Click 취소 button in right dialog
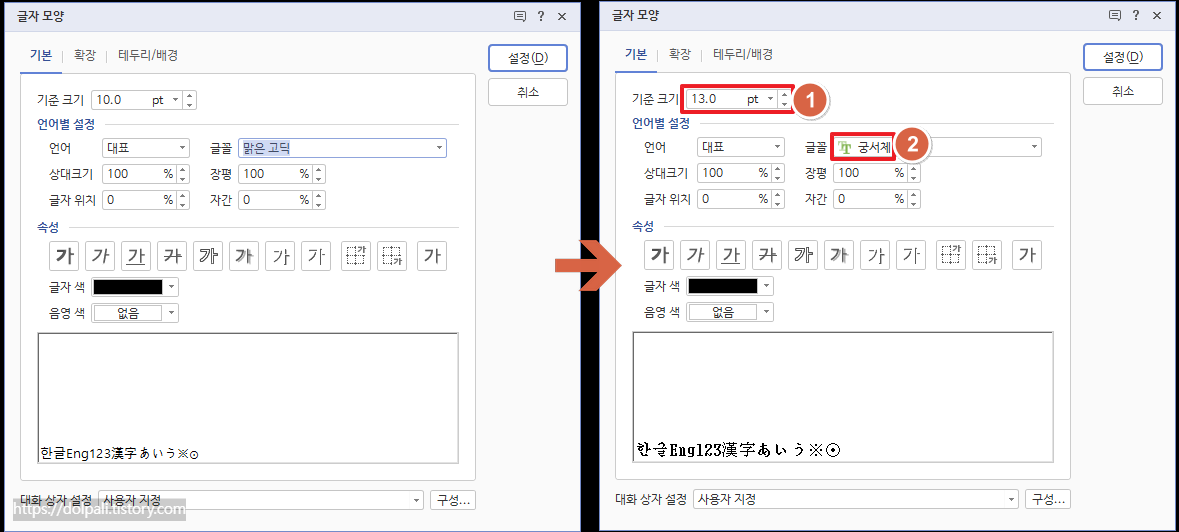 coord(1122,92)
